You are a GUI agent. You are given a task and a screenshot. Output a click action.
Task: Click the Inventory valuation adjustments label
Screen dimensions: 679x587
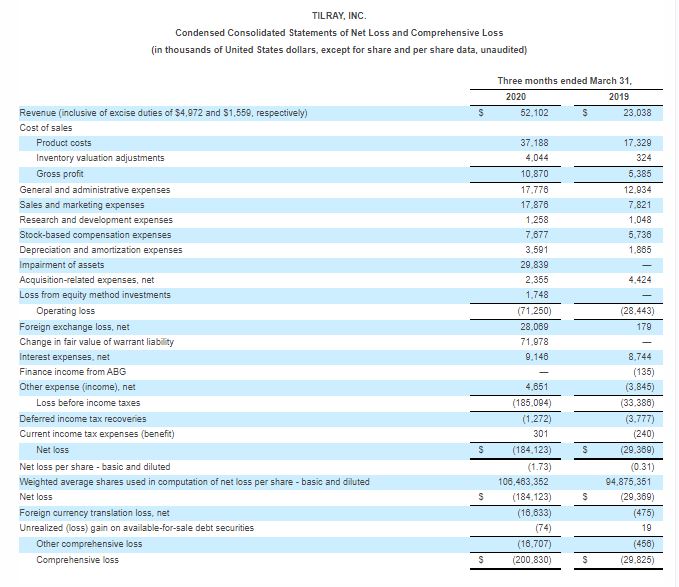coord(100,158)
